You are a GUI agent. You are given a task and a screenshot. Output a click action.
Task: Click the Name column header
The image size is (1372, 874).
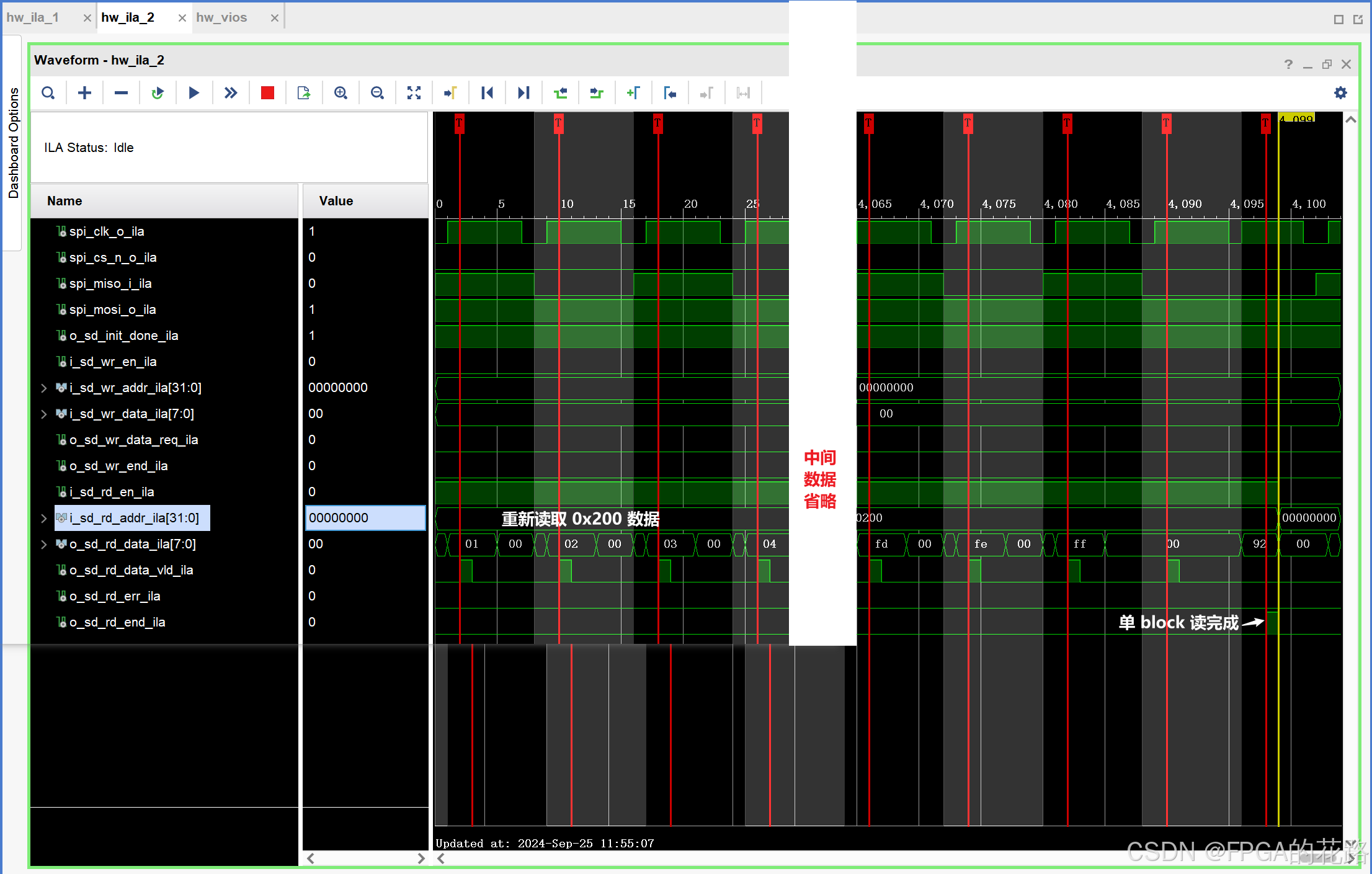click(65, 201)
